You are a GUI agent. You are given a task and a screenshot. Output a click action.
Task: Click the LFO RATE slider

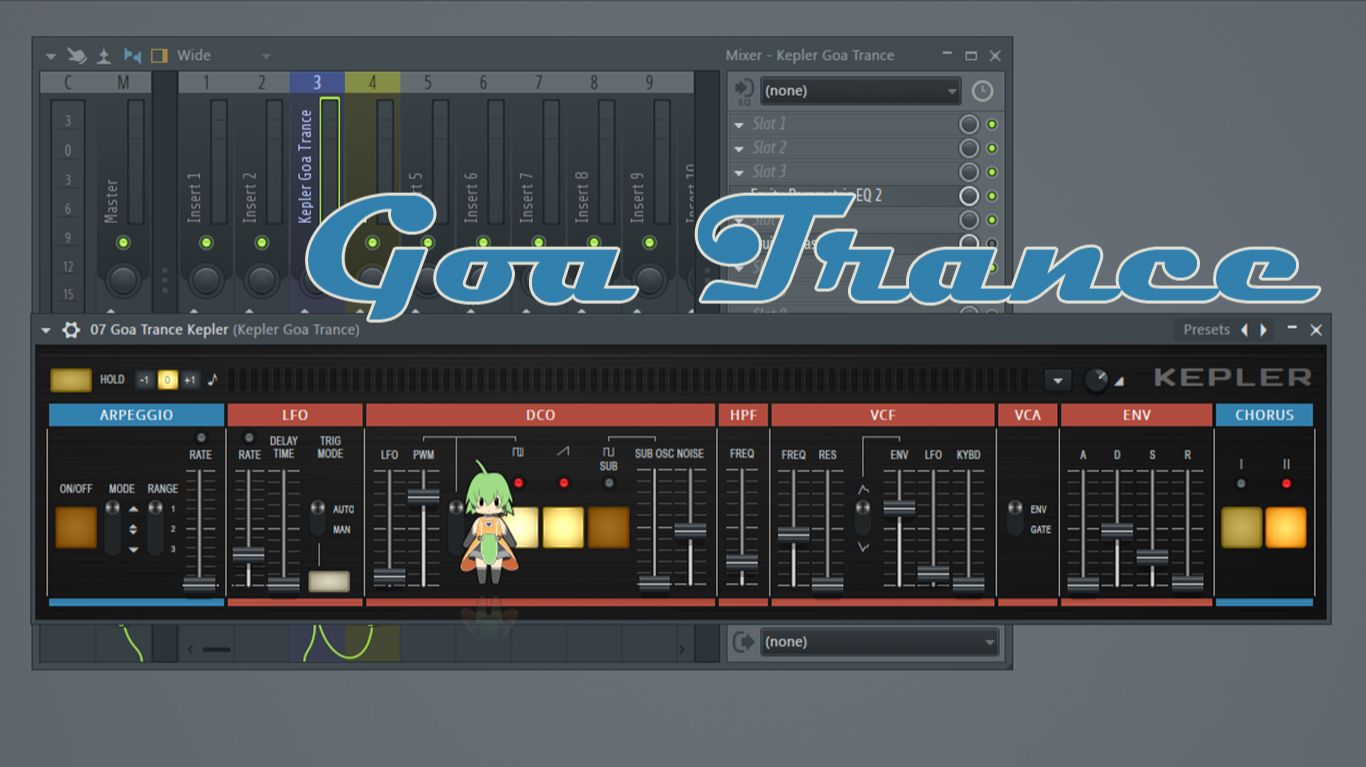coord(249,555)
